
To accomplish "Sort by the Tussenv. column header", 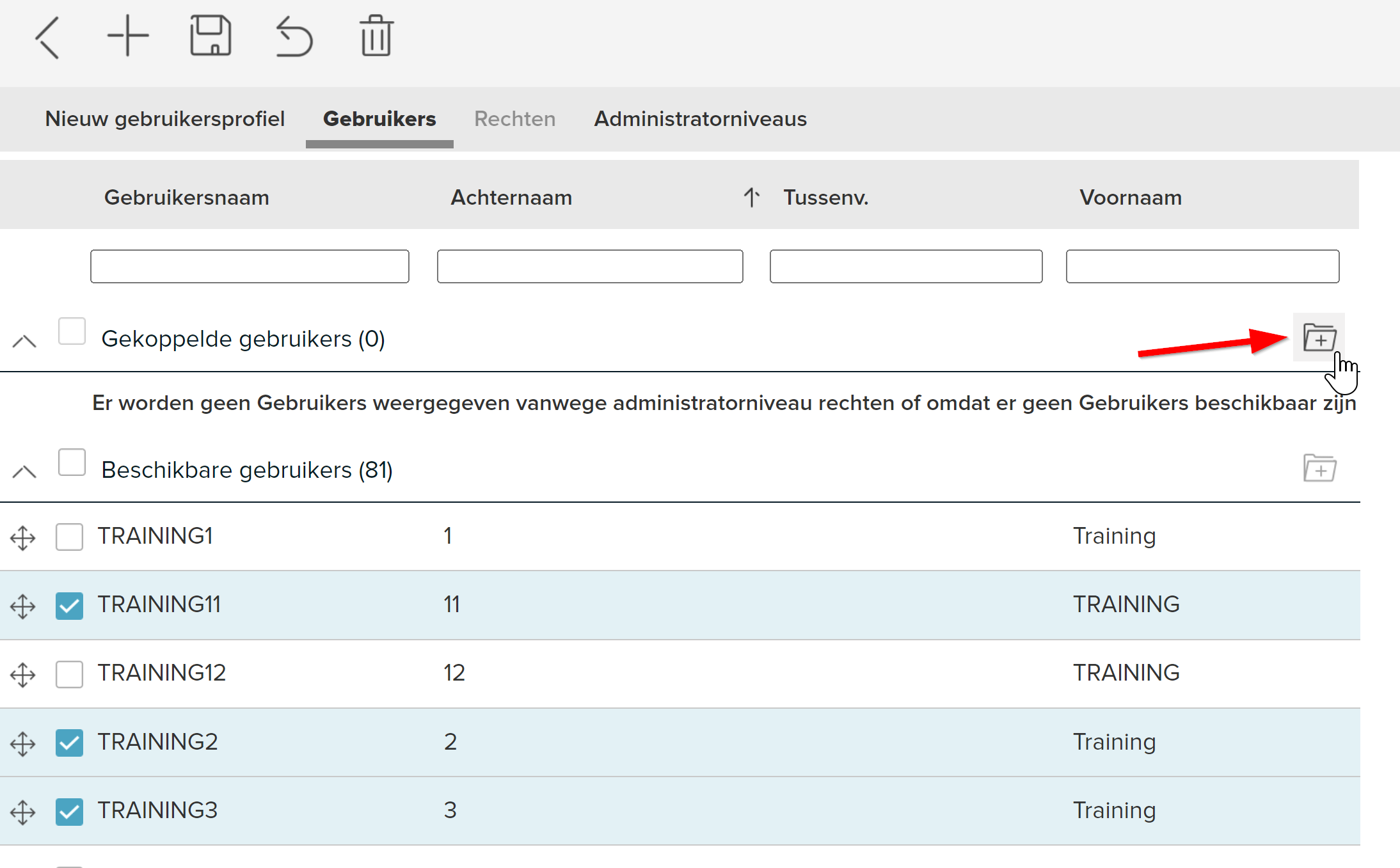I will (826, 197).
